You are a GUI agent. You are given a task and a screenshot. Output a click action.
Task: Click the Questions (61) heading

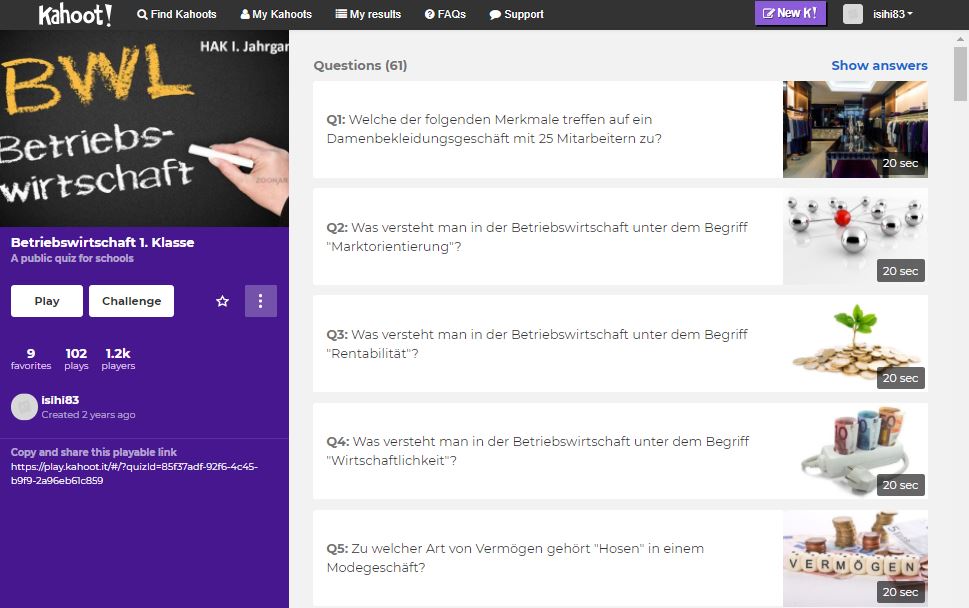(x=360, y=65)
